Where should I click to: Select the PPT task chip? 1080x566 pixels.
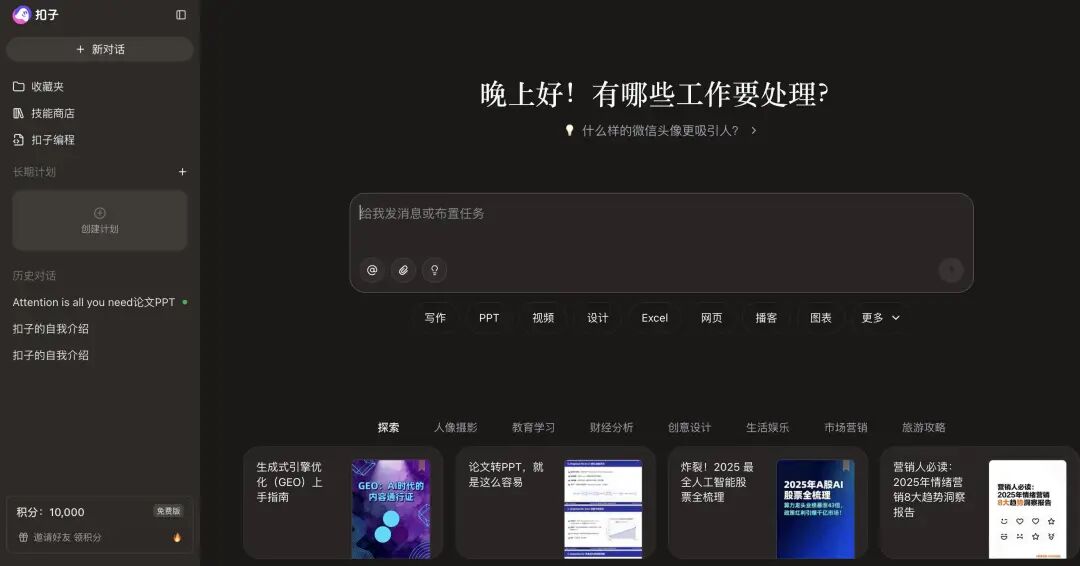pyautogui.click(x=489, y=317)
